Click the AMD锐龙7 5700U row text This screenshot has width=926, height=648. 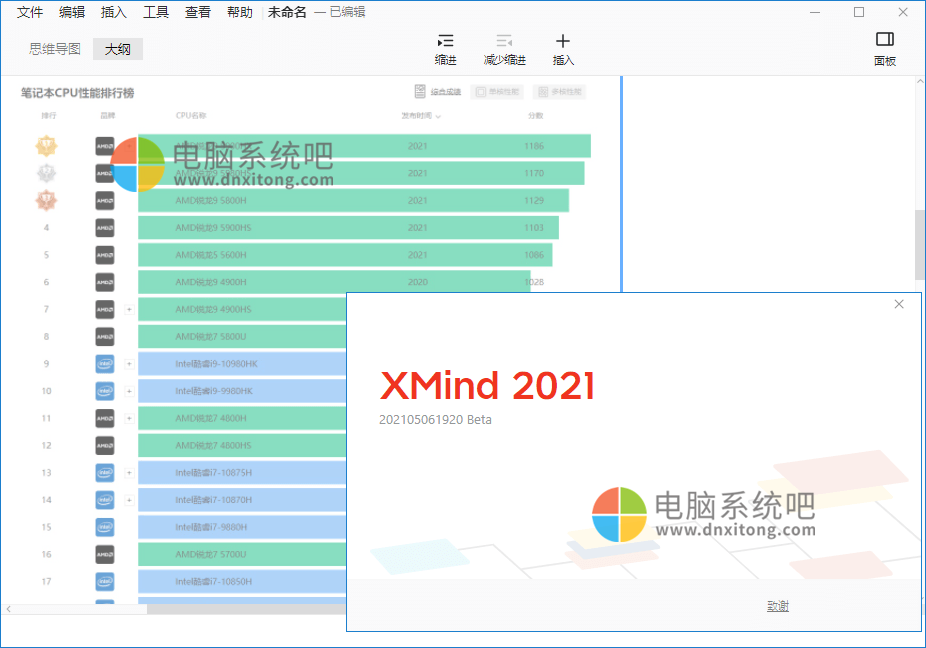210,554
